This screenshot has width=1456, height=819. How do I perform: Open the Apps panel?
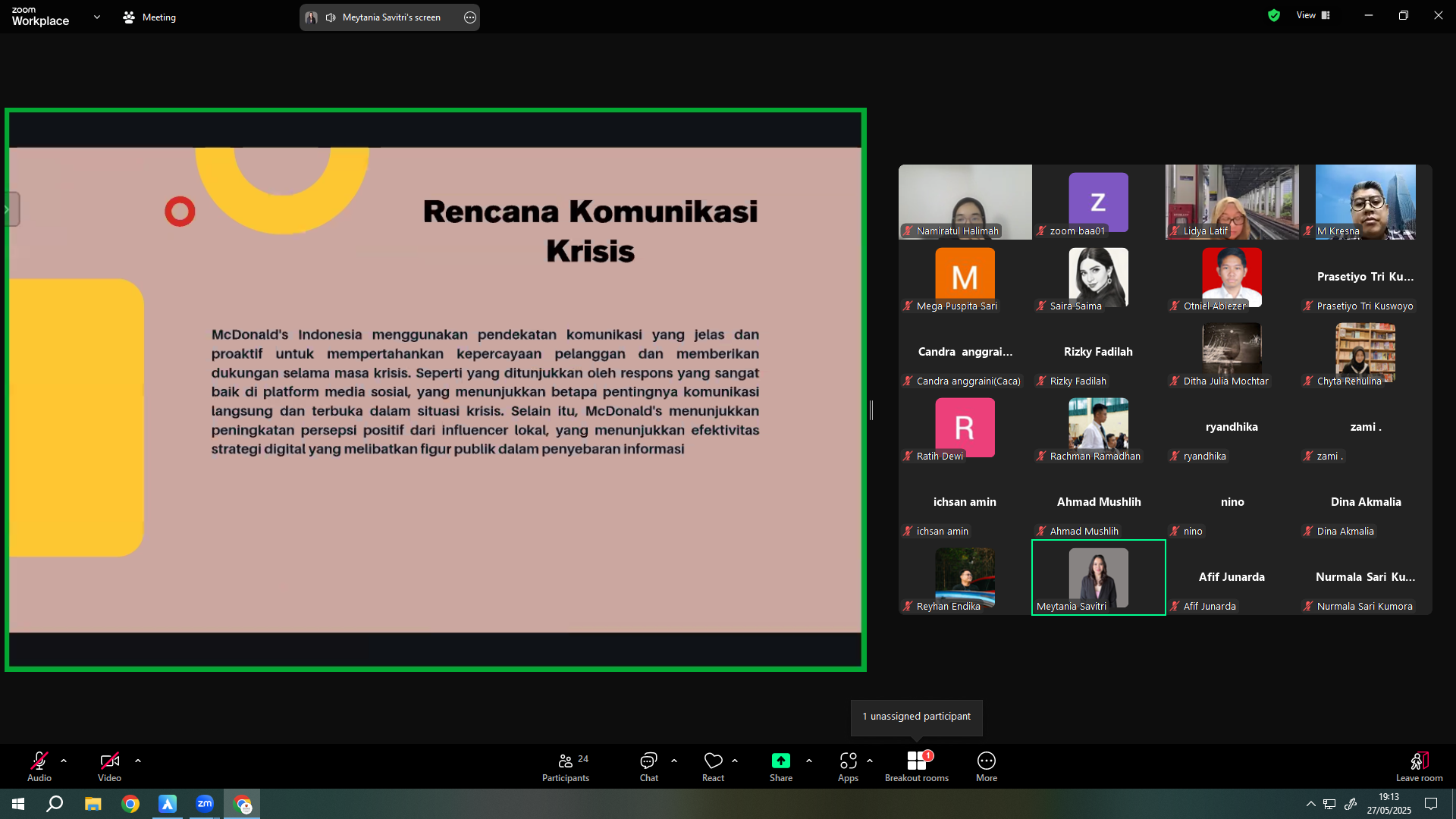point(849,766)
